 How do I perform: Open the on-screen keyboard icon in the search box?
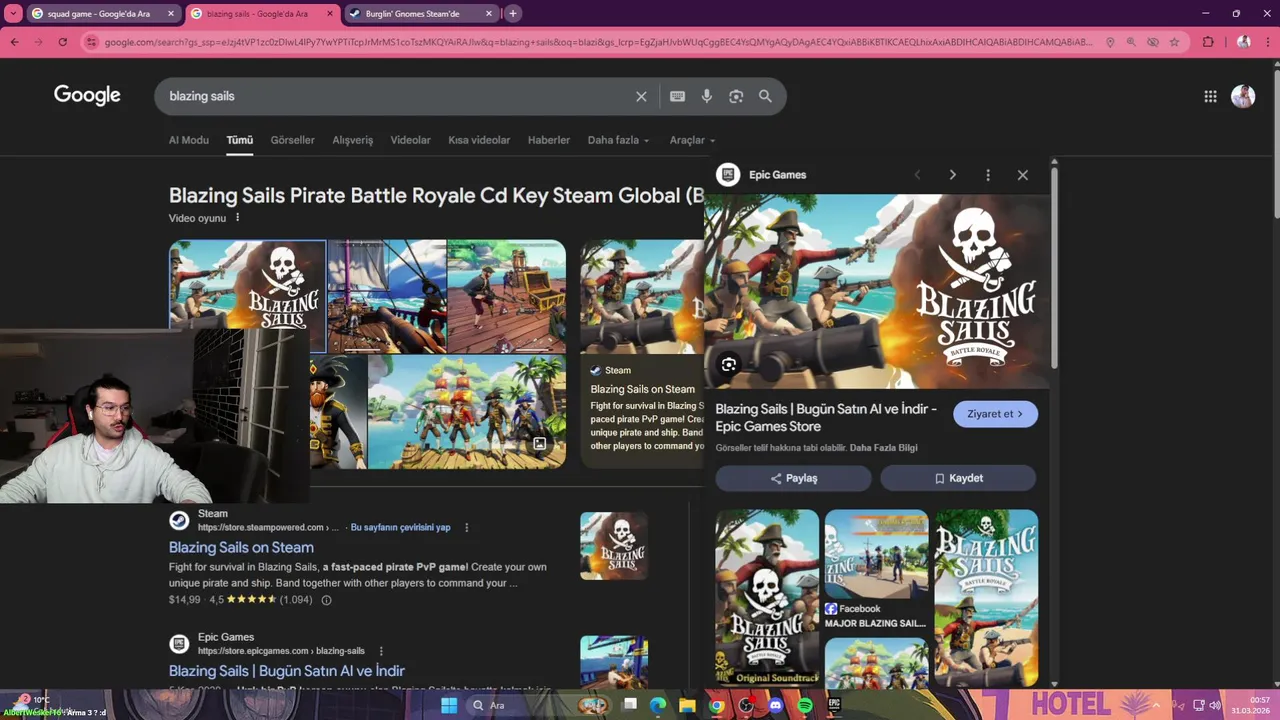677,96
